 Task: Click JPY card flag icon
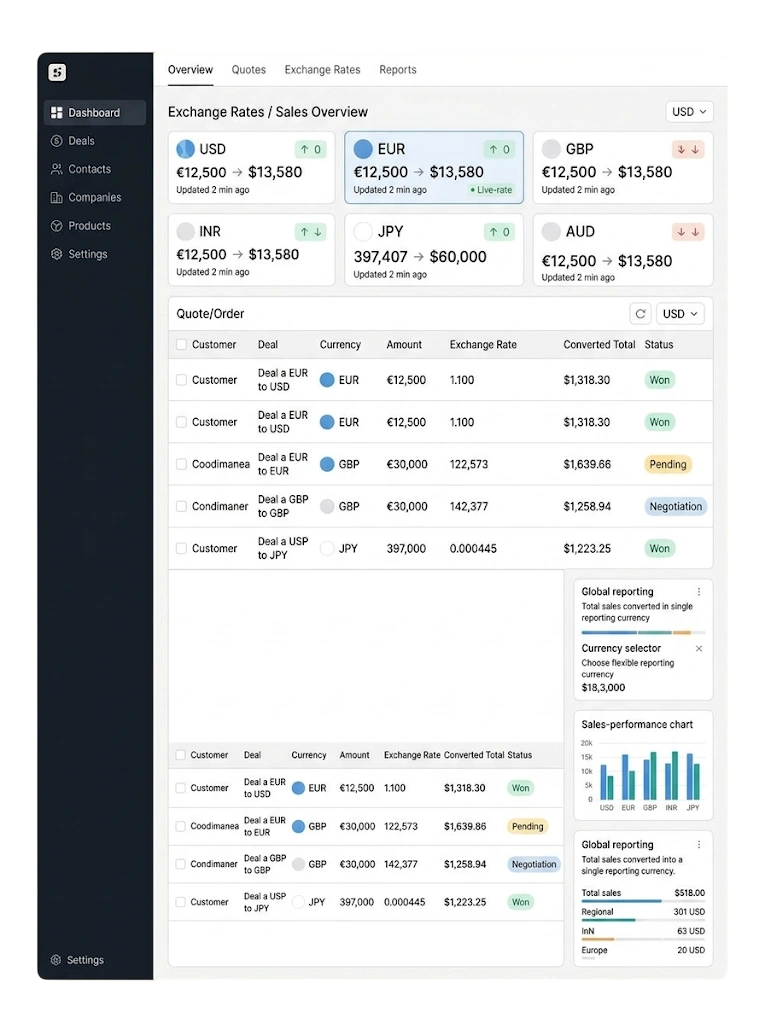tap(363, 231)
